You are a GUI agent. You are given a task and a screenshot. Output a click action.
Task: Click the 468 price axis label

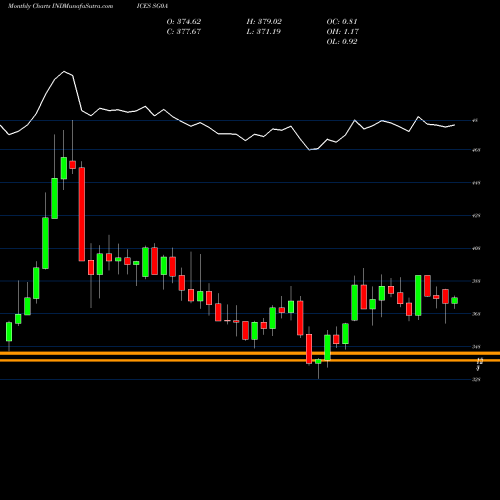(x=476, y=150)
